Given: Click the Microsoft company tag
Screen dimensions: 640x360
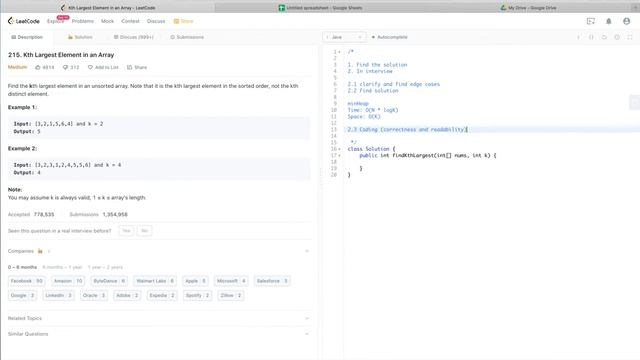Looking at the screenshot, I should 231,281.
